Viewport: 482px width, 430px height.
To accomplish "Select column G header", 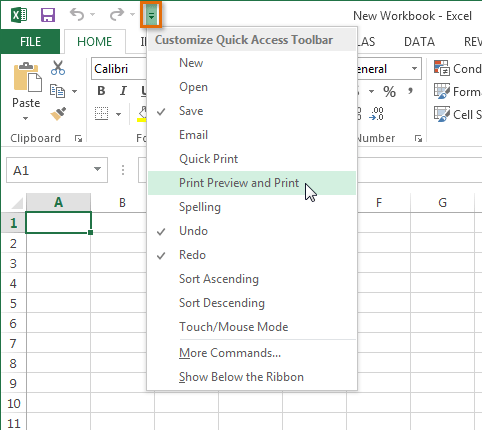I will tap(442, 202).
